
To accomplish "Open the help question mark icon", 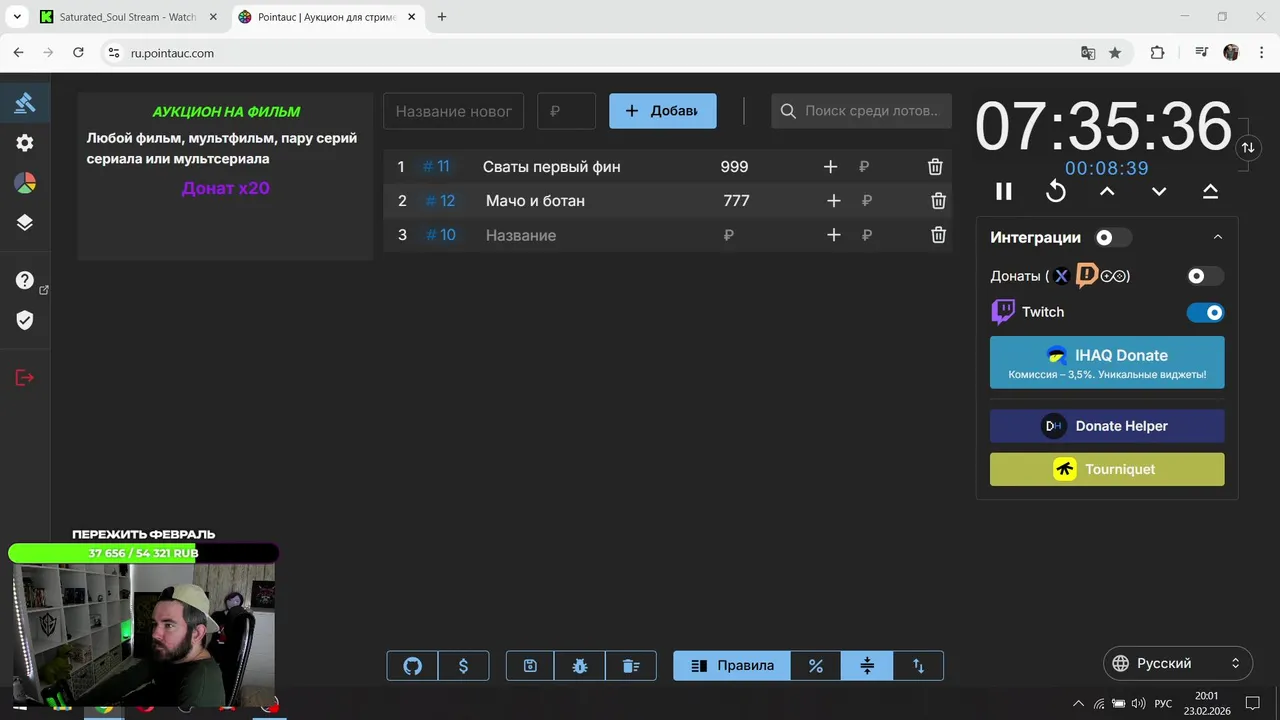I will 25,281.
